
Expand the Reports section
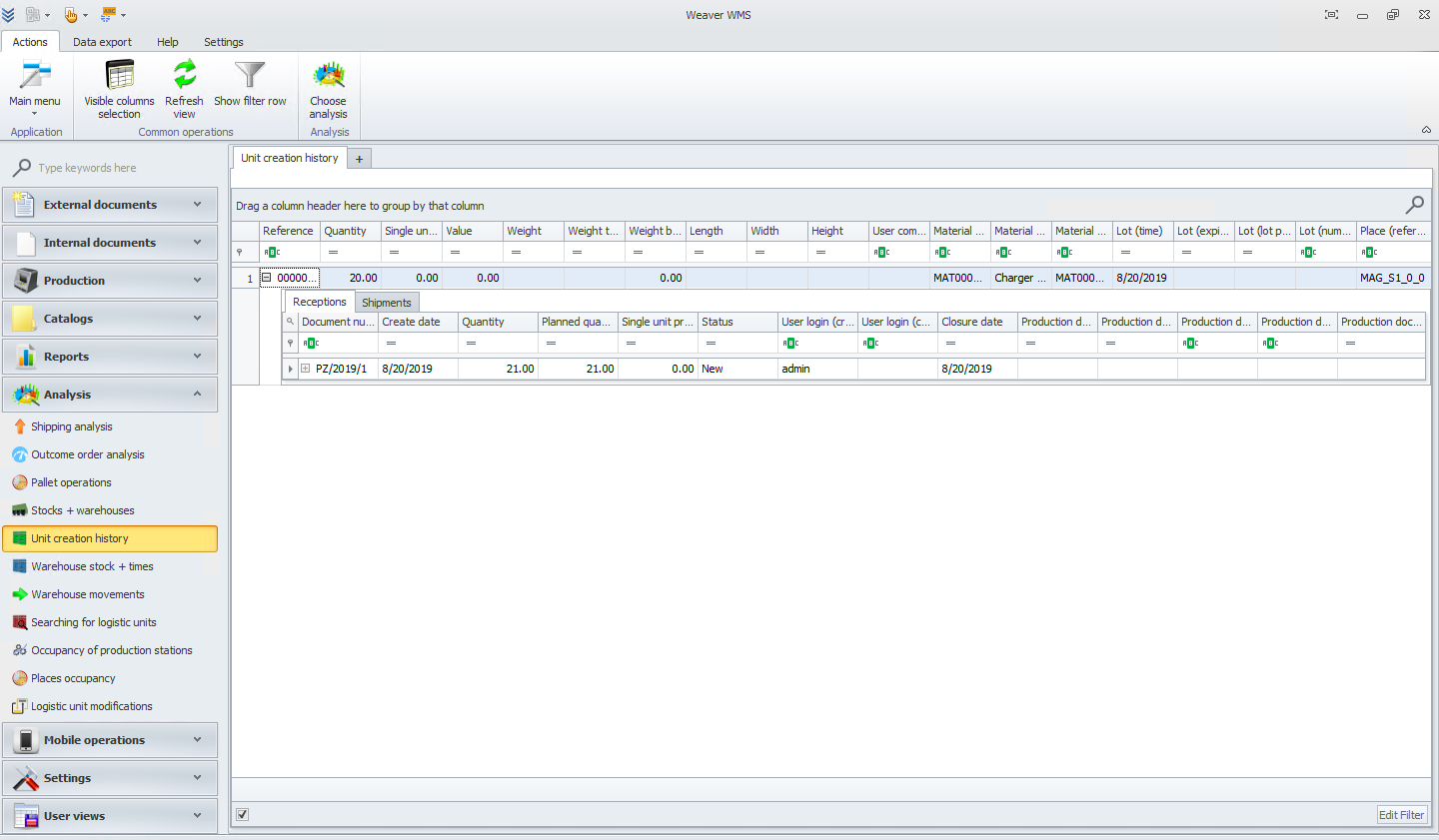110,357
